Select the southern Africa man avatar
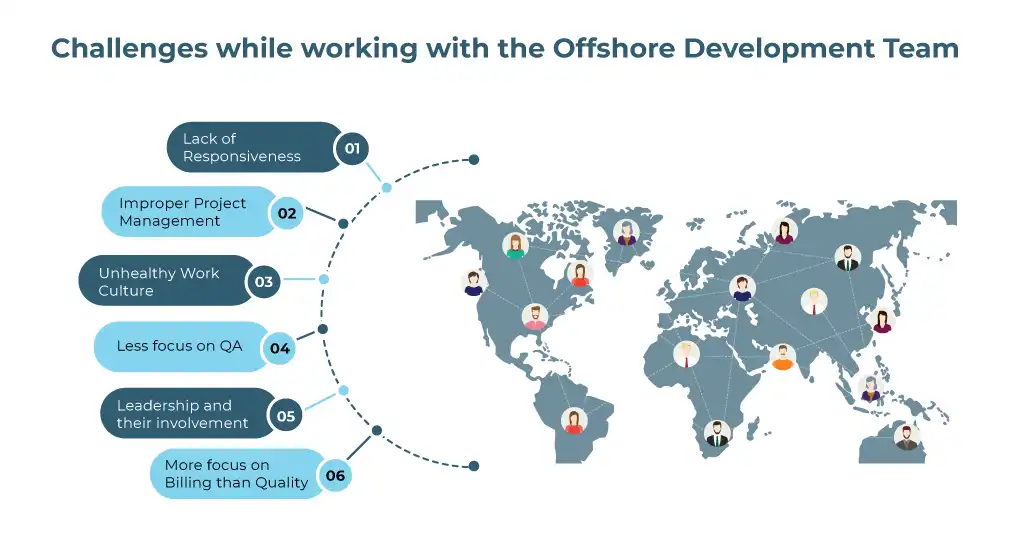Image resolution: width=1024 pixels, height=536 pixels. click(716, 433)
